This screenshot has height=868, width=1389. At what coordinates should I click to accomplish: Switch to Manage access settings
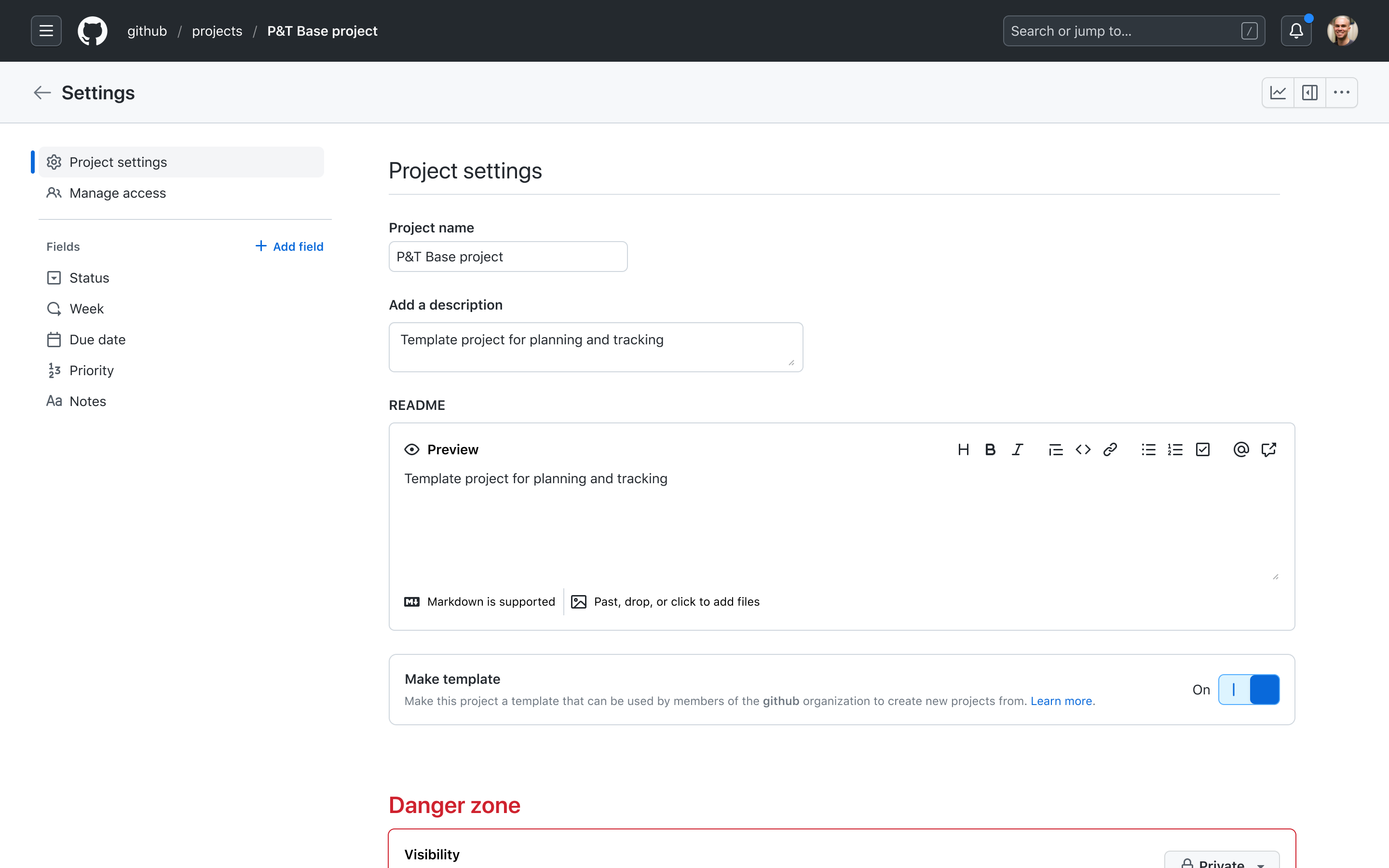pyautogui.click(x=118, y=193)
